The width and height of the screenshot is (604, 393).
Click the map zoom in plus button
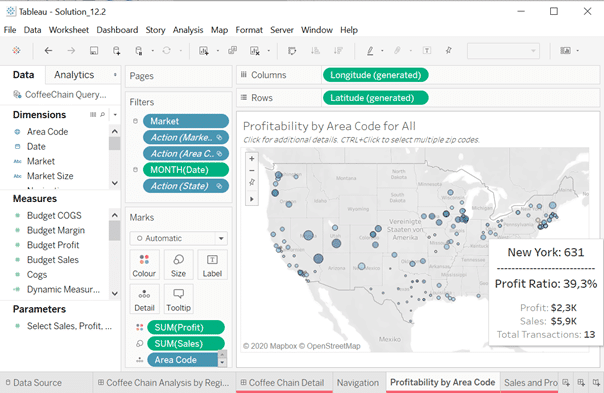tap(252, 158)
